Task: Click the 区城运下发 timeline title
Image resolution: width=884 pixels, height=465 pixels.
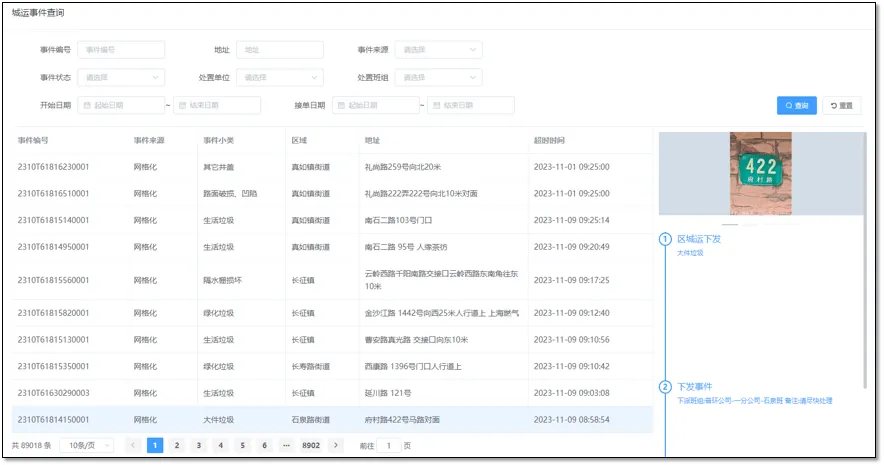Action: pyautogui.click(x=699, y=239)
